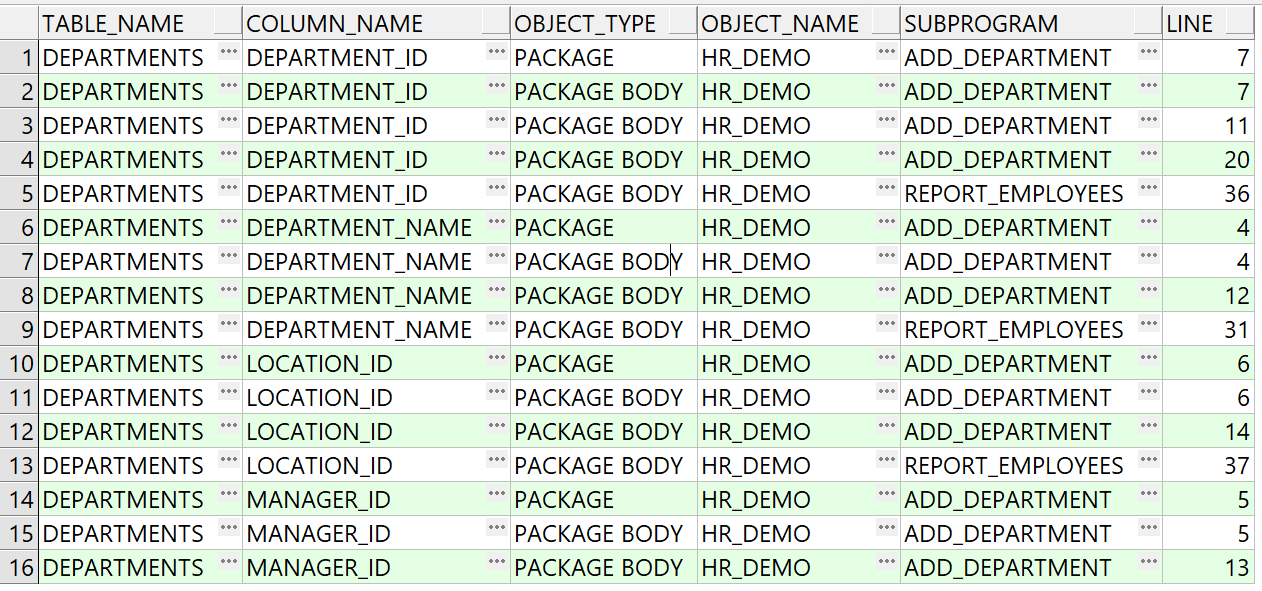1262x591 pixels.
Task: Open ellipsis editor for COLUMN_NAME in row 7
Action: tap(497, 256)
